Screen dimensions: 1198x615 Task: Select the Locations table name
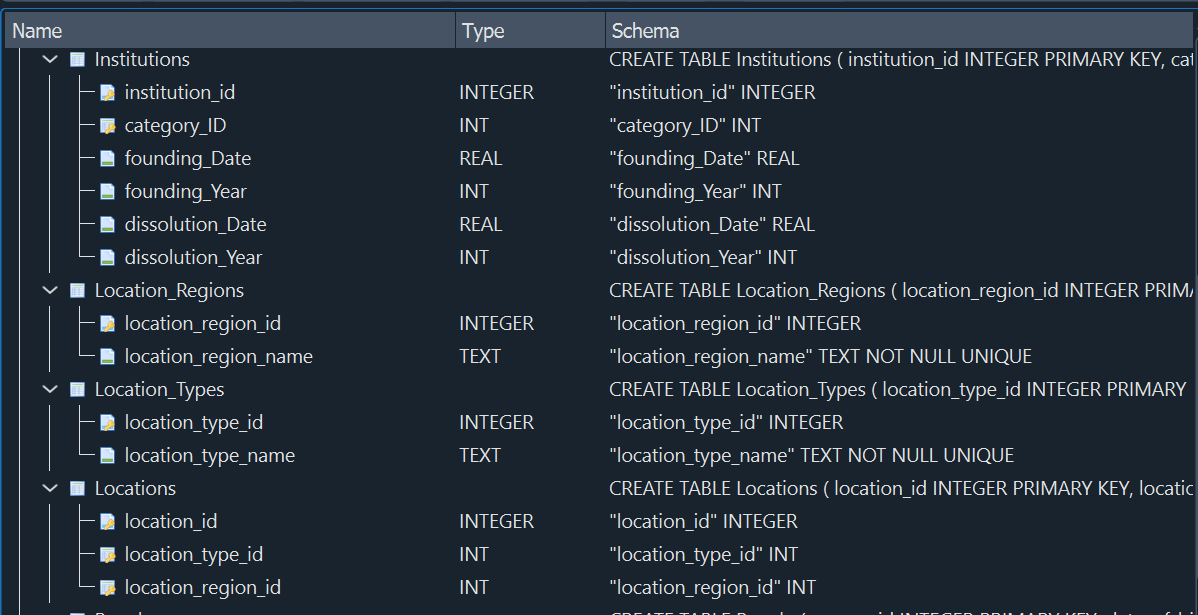tap(134, 488)
